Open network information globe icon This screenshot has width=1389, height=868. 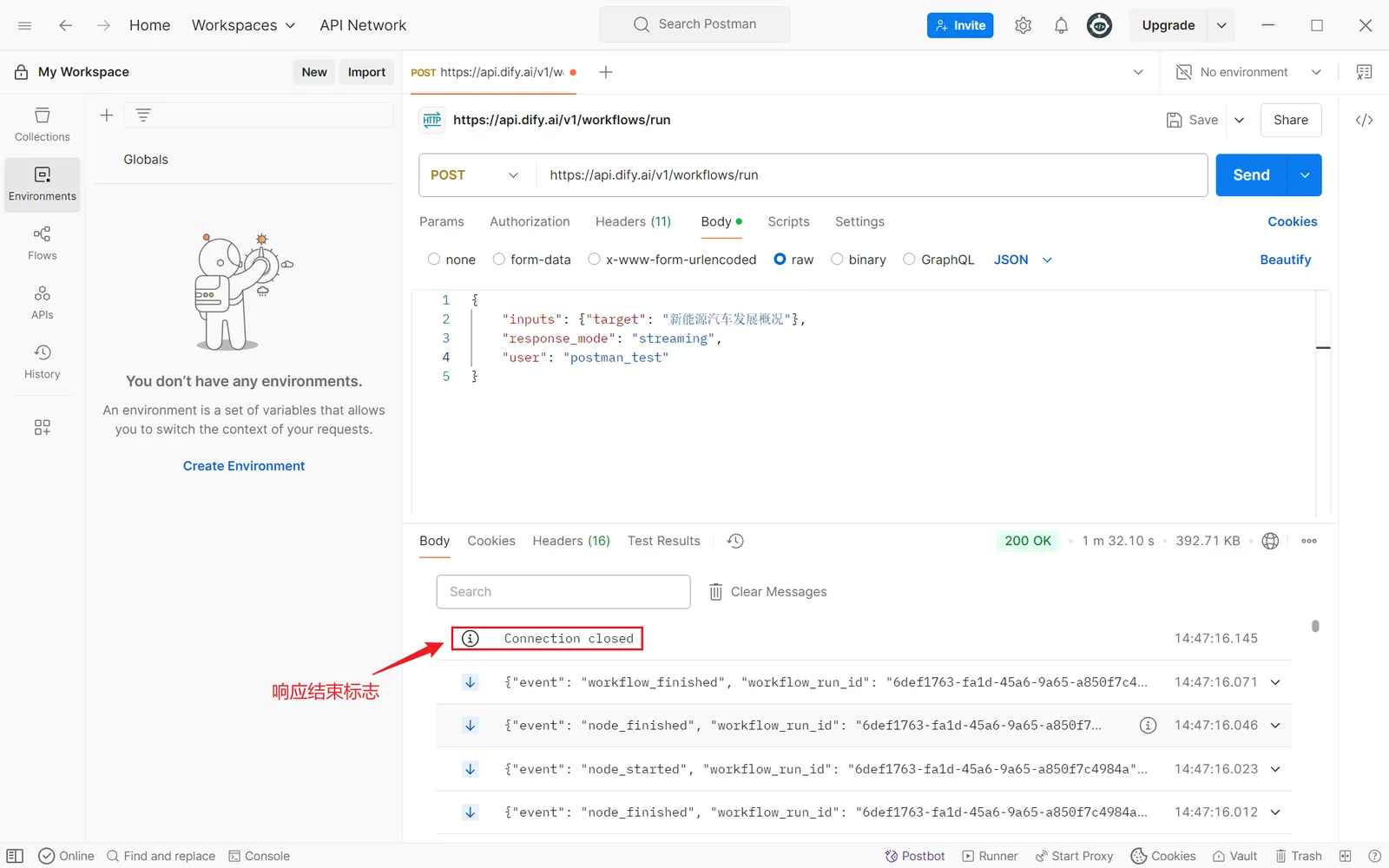coord(1270,541)
